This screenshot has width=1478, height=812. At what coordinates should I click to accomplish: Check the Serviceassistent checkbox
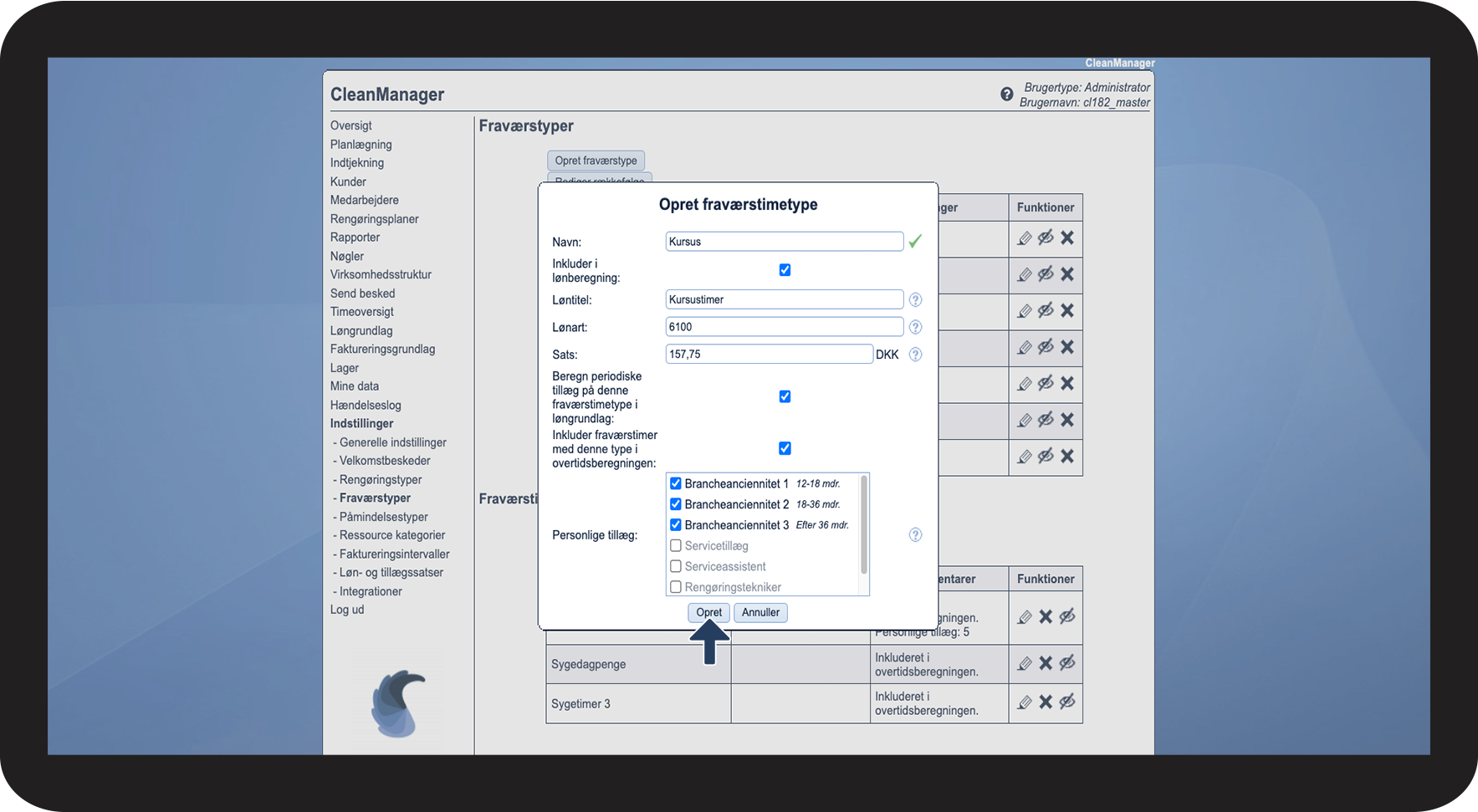point(676,566)
